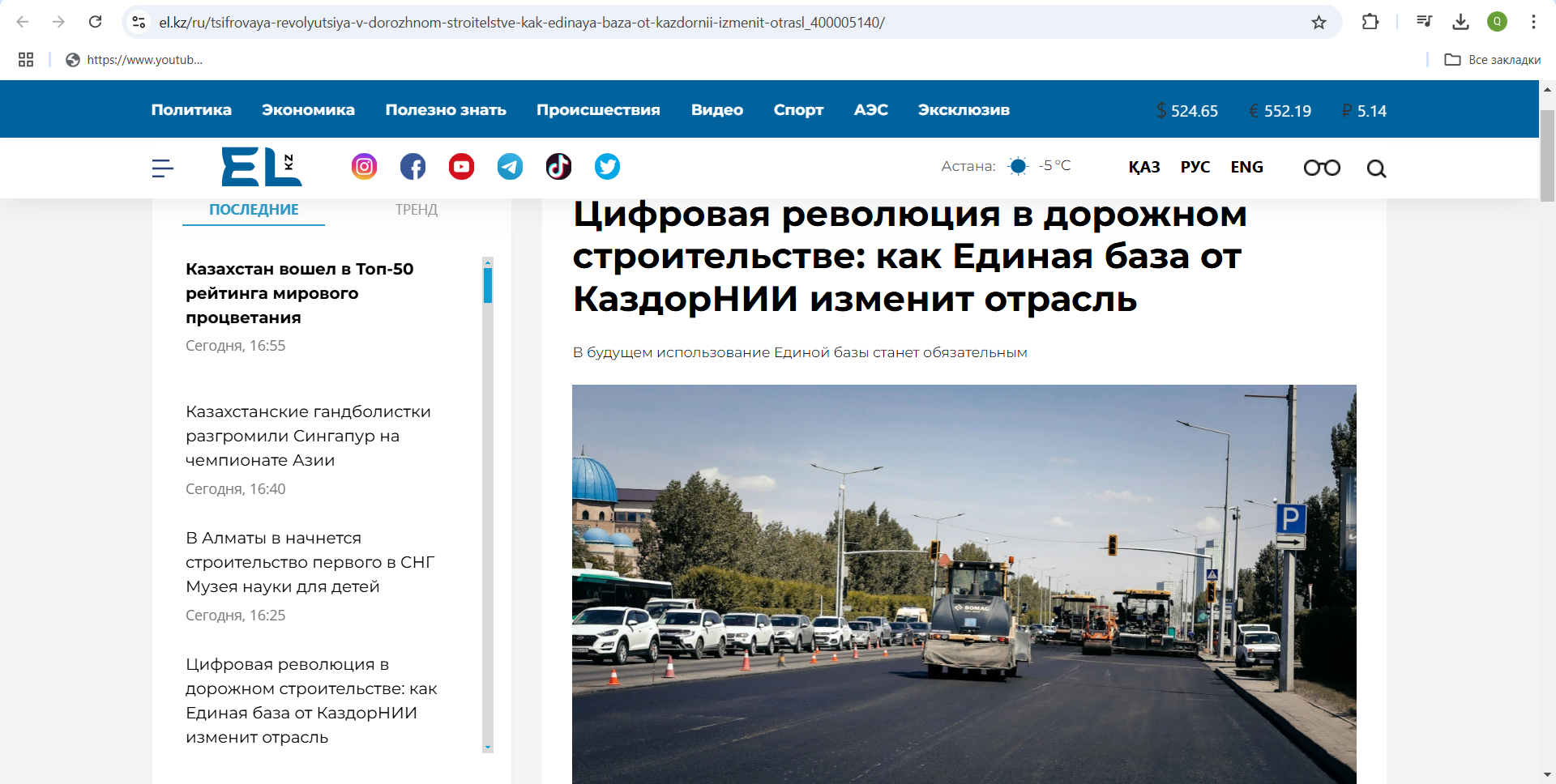Switch site language to ENG

coord(1247,167)
